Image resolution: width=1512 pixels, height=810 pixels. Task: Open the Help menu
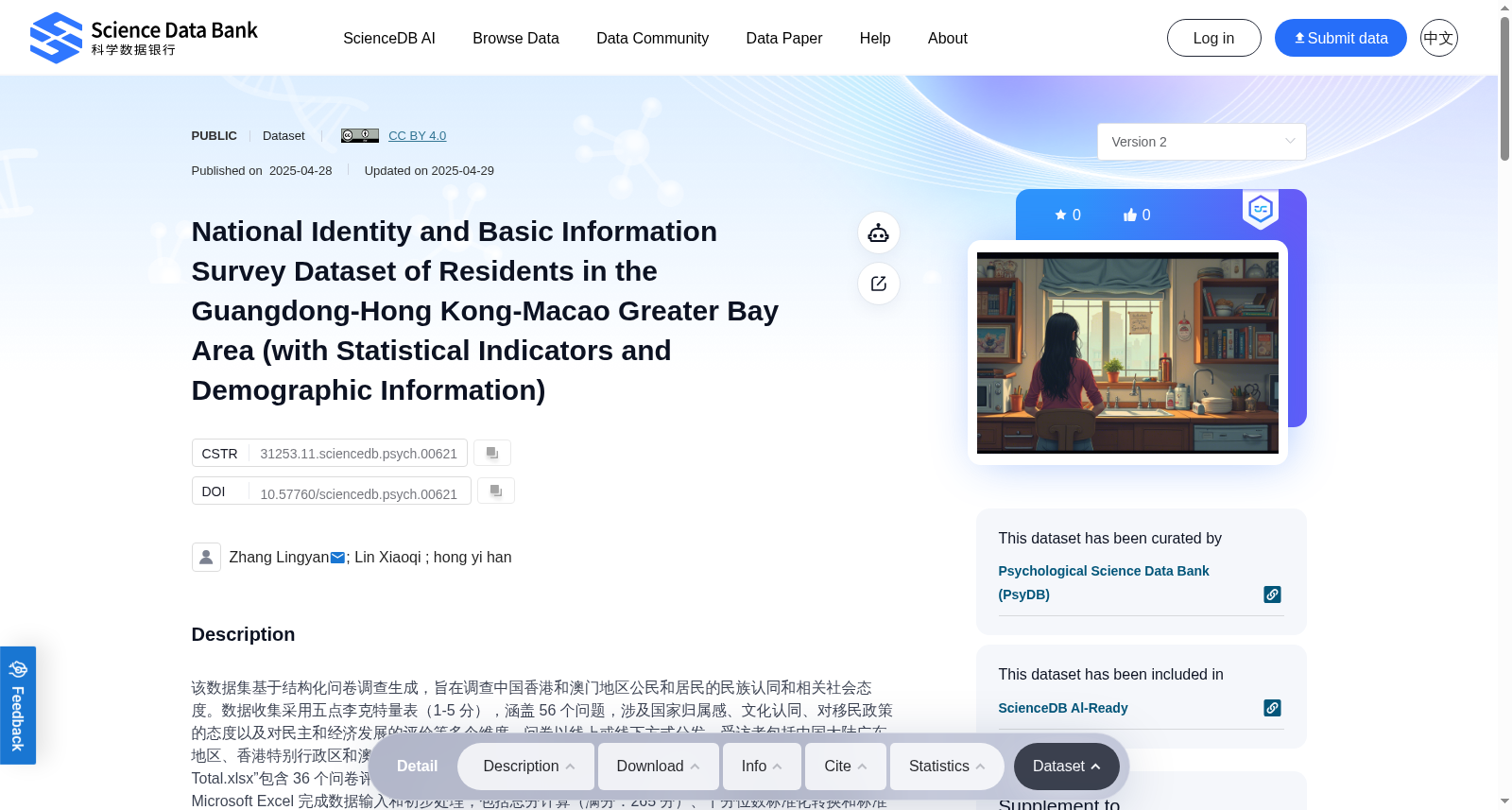[875, 38]
